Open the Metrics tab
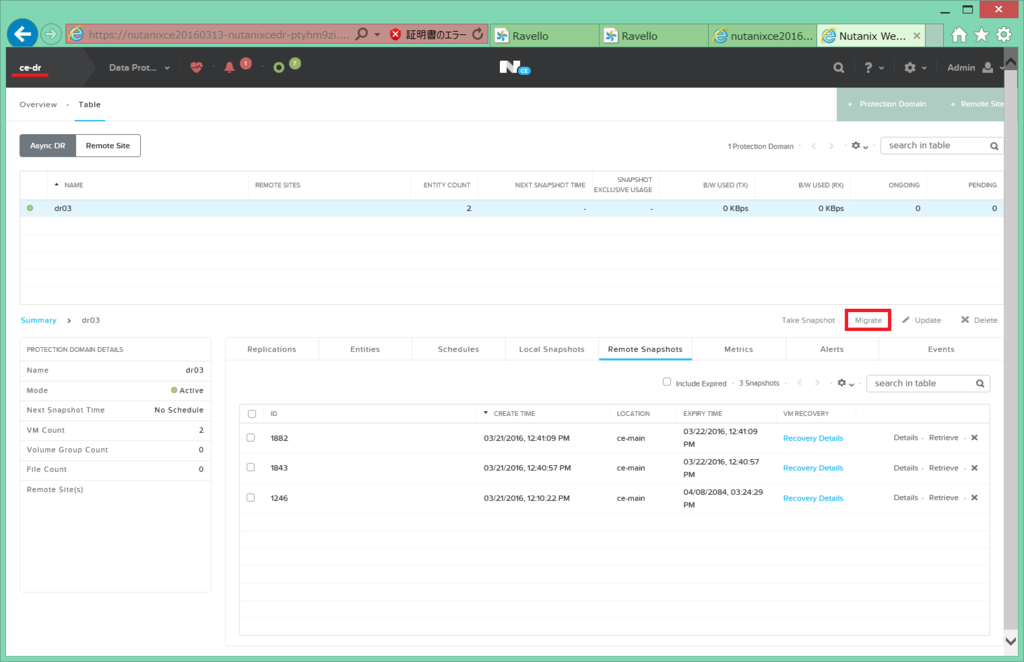The height and width of the screenshot is (662, 1024). pyautogui.click(x=739, y=349)
